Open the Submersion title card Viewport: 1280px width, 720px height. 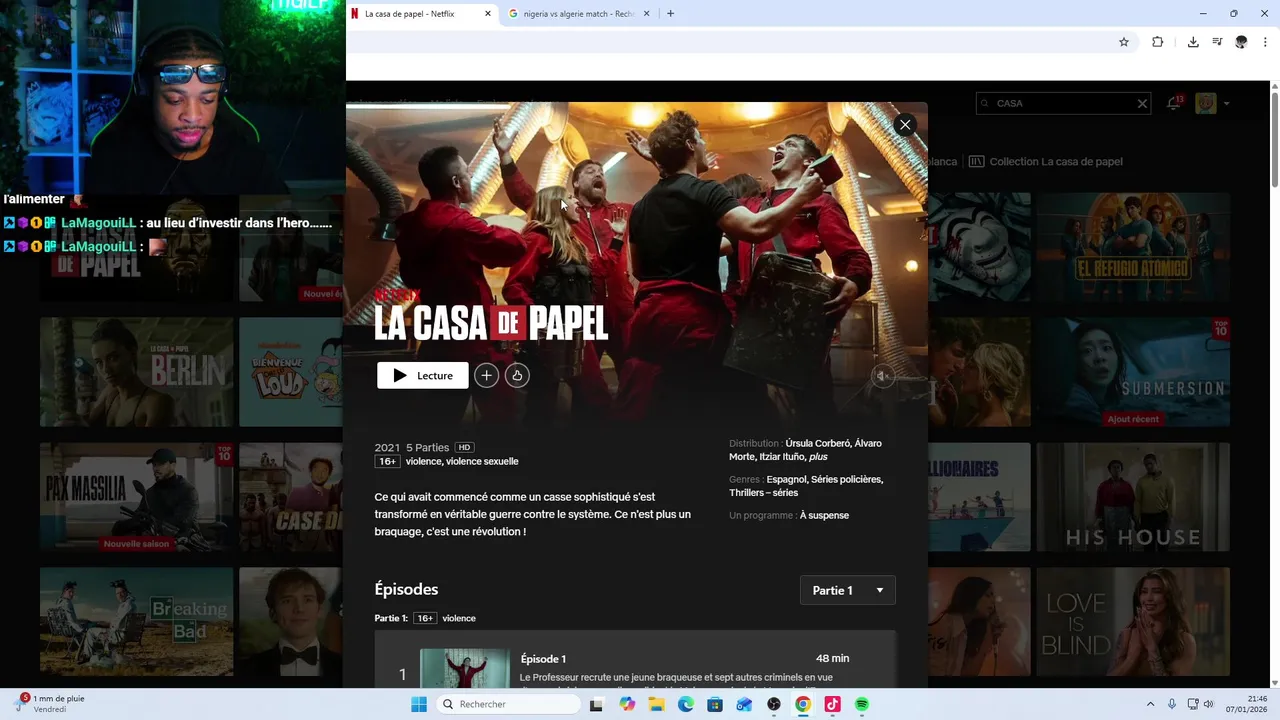[x=1133, y=372]
